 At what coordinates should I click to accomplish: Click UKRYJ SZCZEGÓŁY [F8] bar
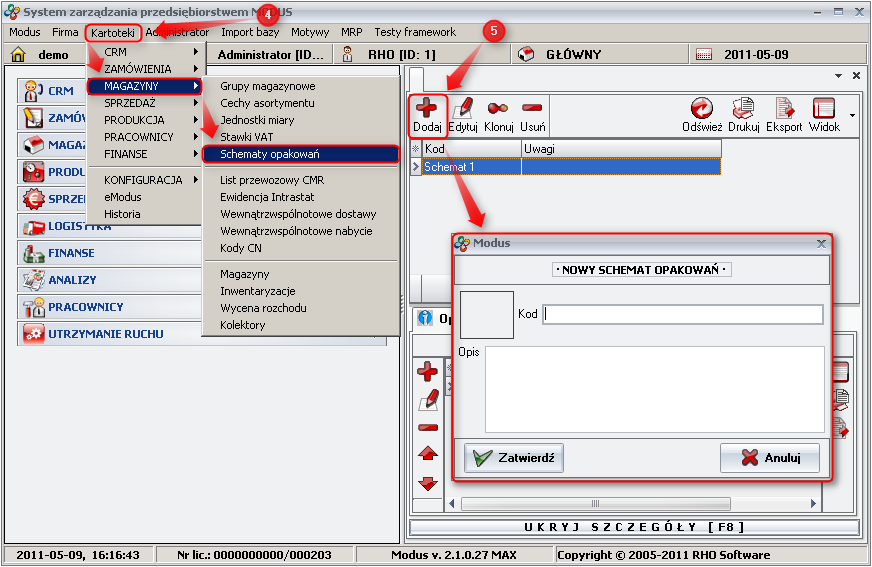click(634, 527)
